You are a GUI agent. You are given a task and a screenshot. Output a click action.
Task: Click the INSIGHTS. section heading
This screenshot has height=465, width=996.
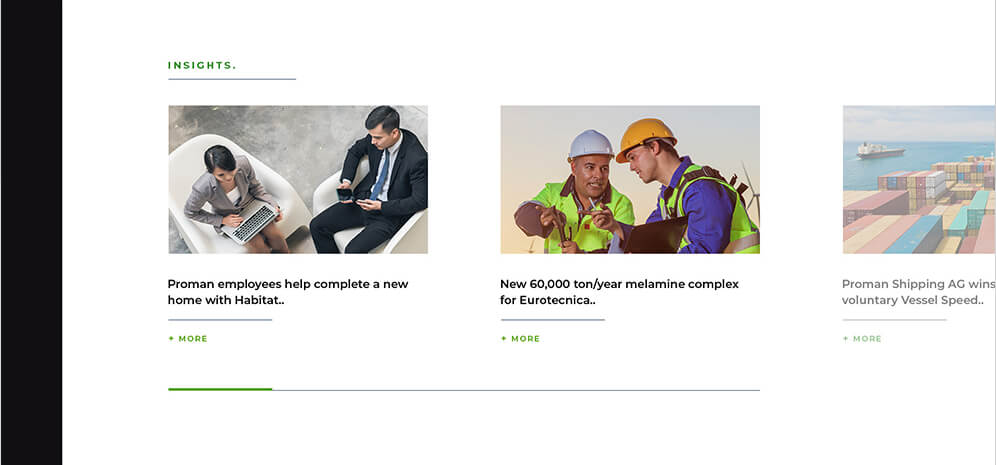tap(202, 65)
